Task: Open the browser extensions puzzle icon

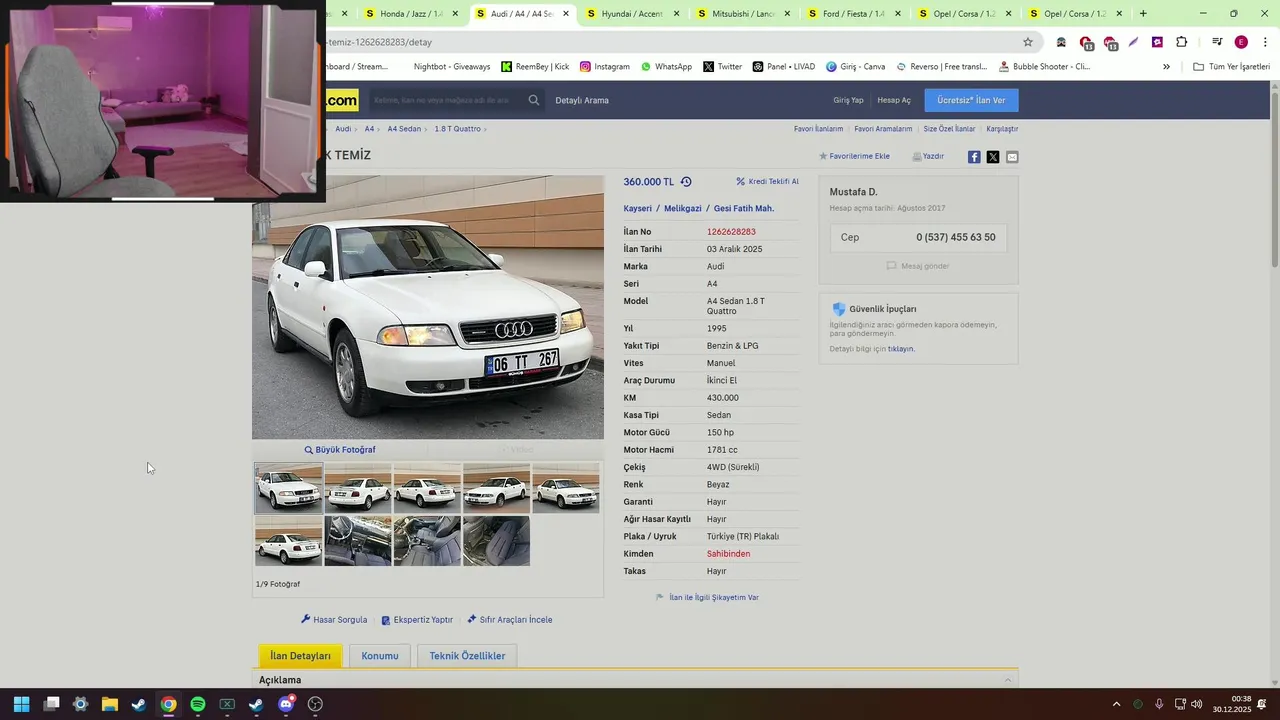Action: pos(1181,42)
